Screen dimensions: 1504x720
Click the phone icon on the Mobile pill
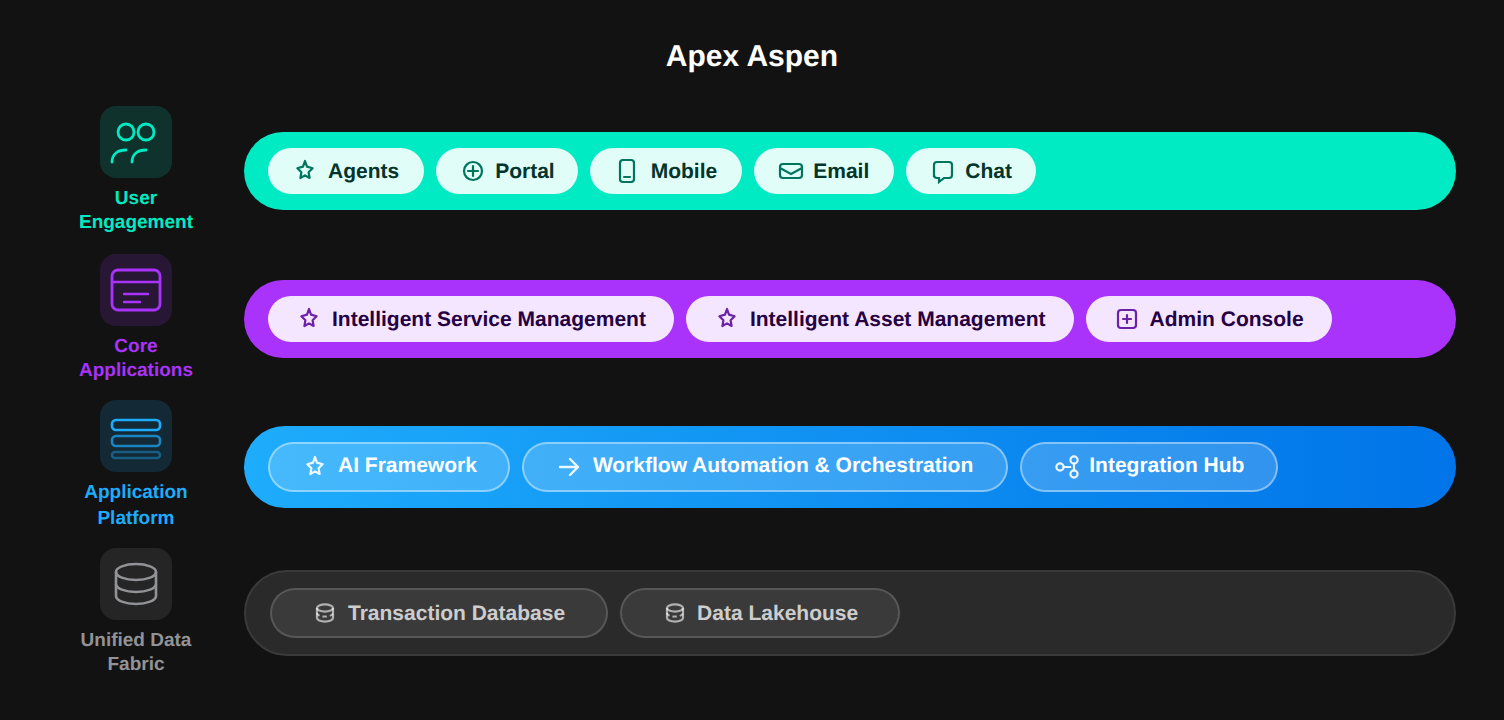pyautogui.click(x=626, y=170)
